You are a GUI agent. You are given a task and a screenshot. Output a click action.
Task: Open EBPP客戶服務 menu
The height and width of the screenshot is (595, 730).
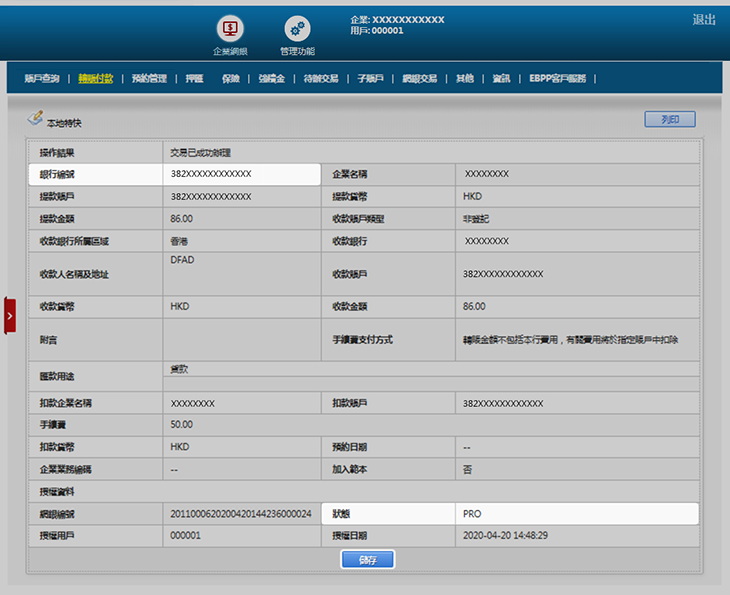558,78
